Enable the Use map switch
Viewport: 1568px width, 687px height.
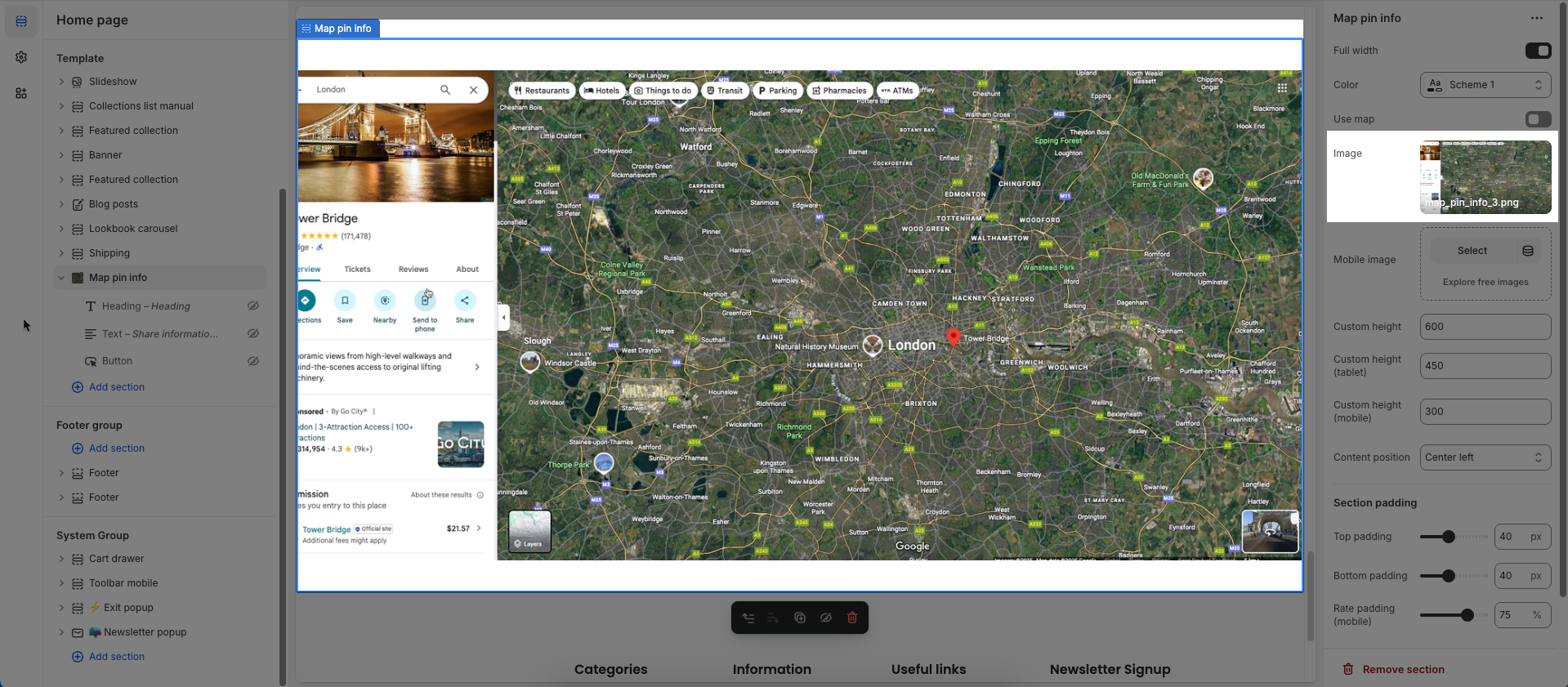[1538, 119]
